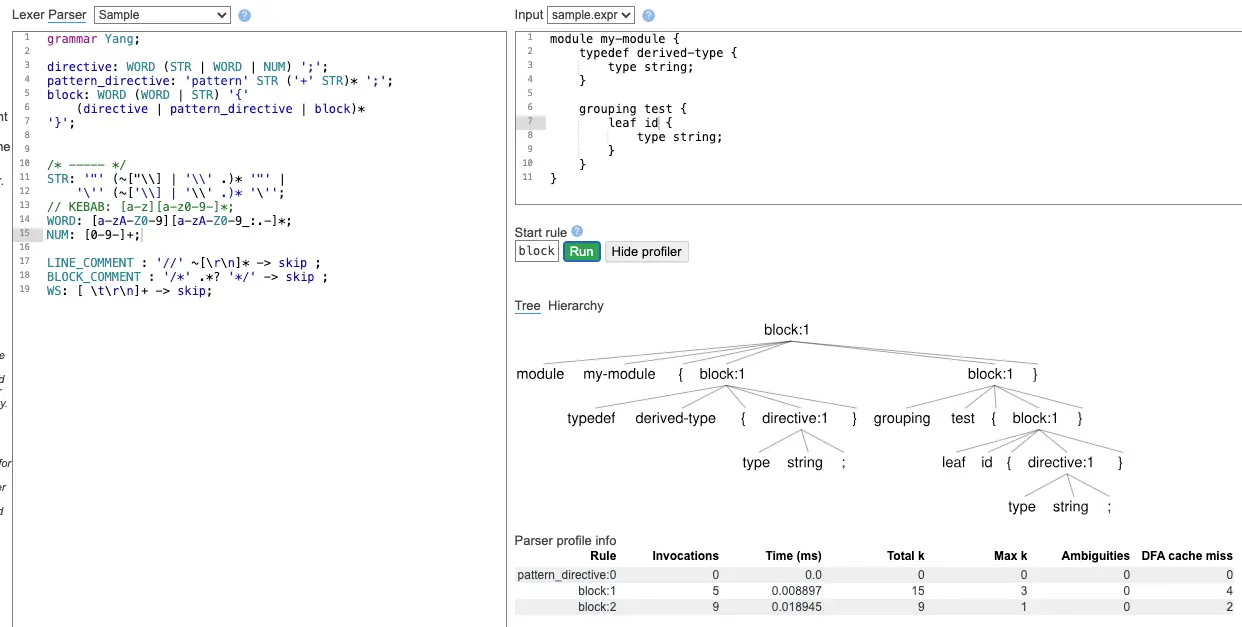Image resolution: width=1242 pixels, height=627 pixels.
Task: Click the block:2 profile row label
Action: [x=597, y=607]
